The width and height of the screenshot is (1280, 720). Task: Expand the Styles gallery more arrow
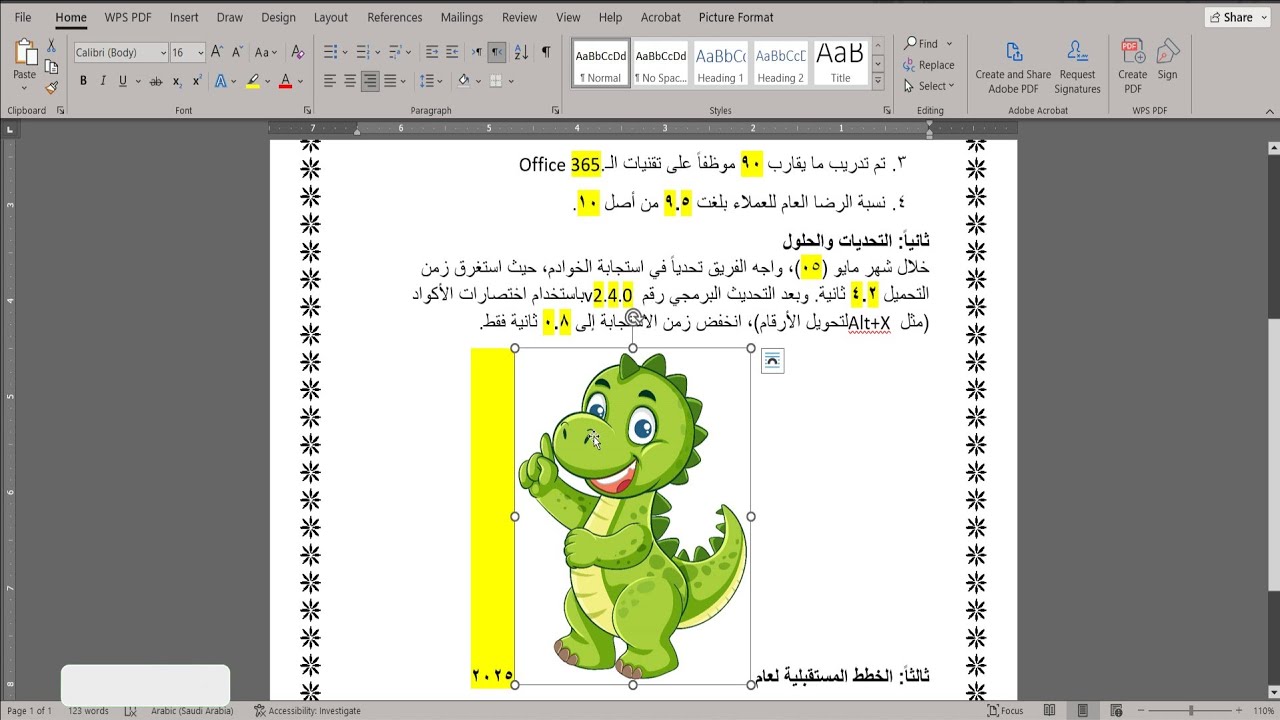[878, 81]
